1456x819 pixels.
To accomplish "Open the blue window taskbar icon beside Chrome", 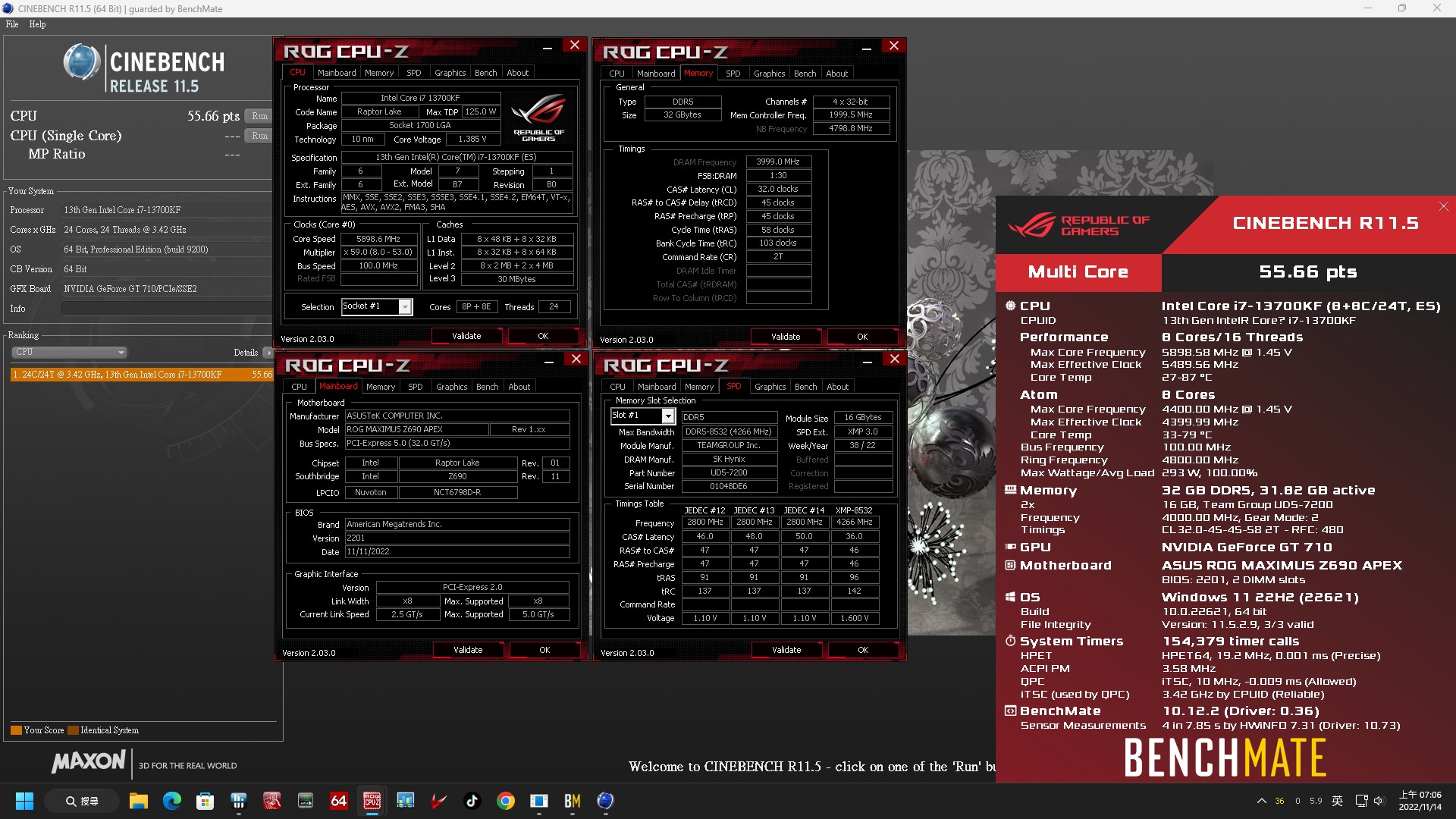I will pos(538,801).
